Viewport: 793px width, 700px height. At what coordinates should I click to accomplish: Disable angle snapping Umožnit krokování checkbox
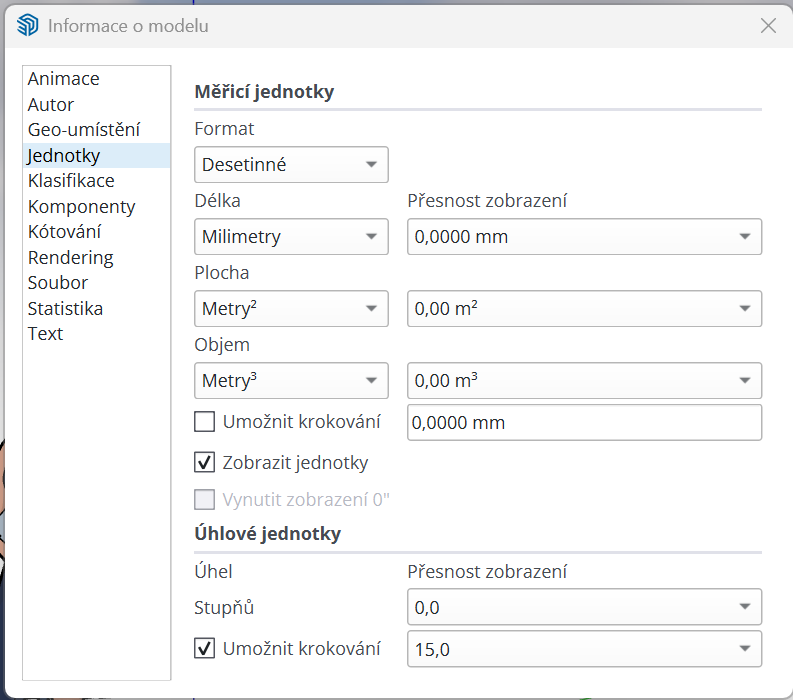[205, 649]
